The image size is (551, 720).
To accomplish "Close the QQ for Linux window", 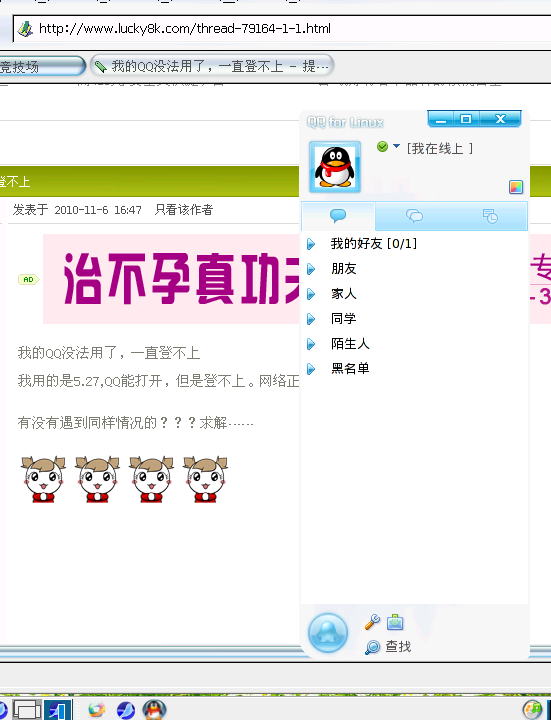I will [x=500, y=119].
